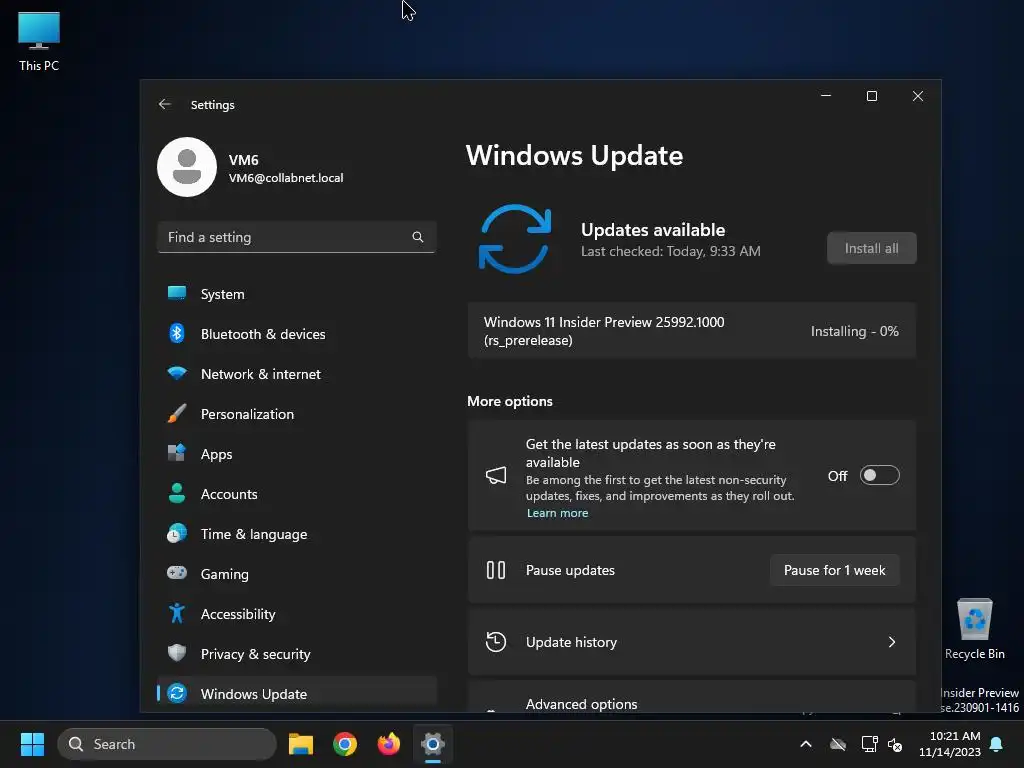Click the Update history clock icon
This screenshot has width=1024, height=768.
[x=496, y=642]
